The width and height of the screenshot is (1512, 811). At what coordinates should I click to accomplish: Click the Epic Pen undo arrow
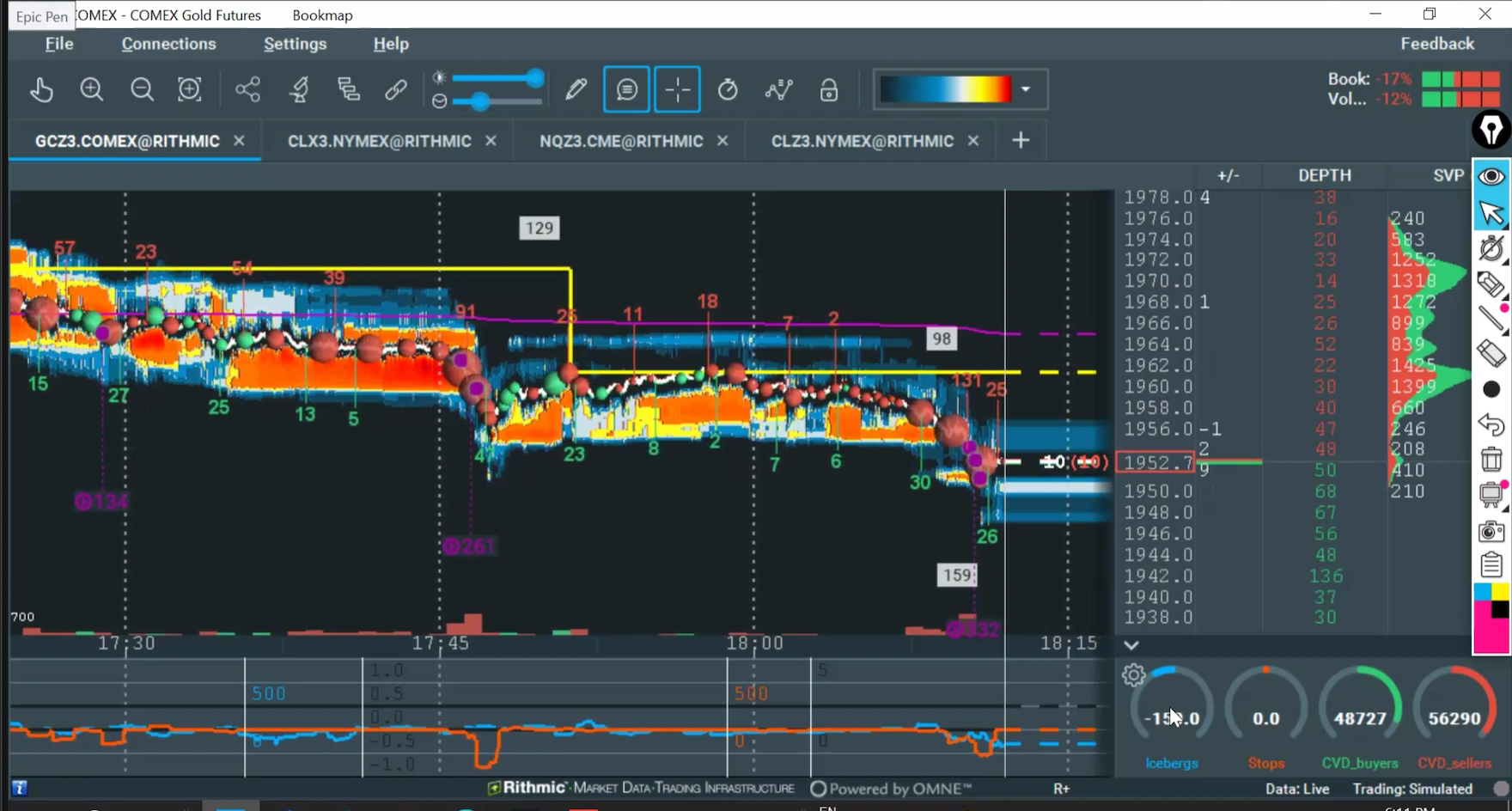pos(1491,424)
